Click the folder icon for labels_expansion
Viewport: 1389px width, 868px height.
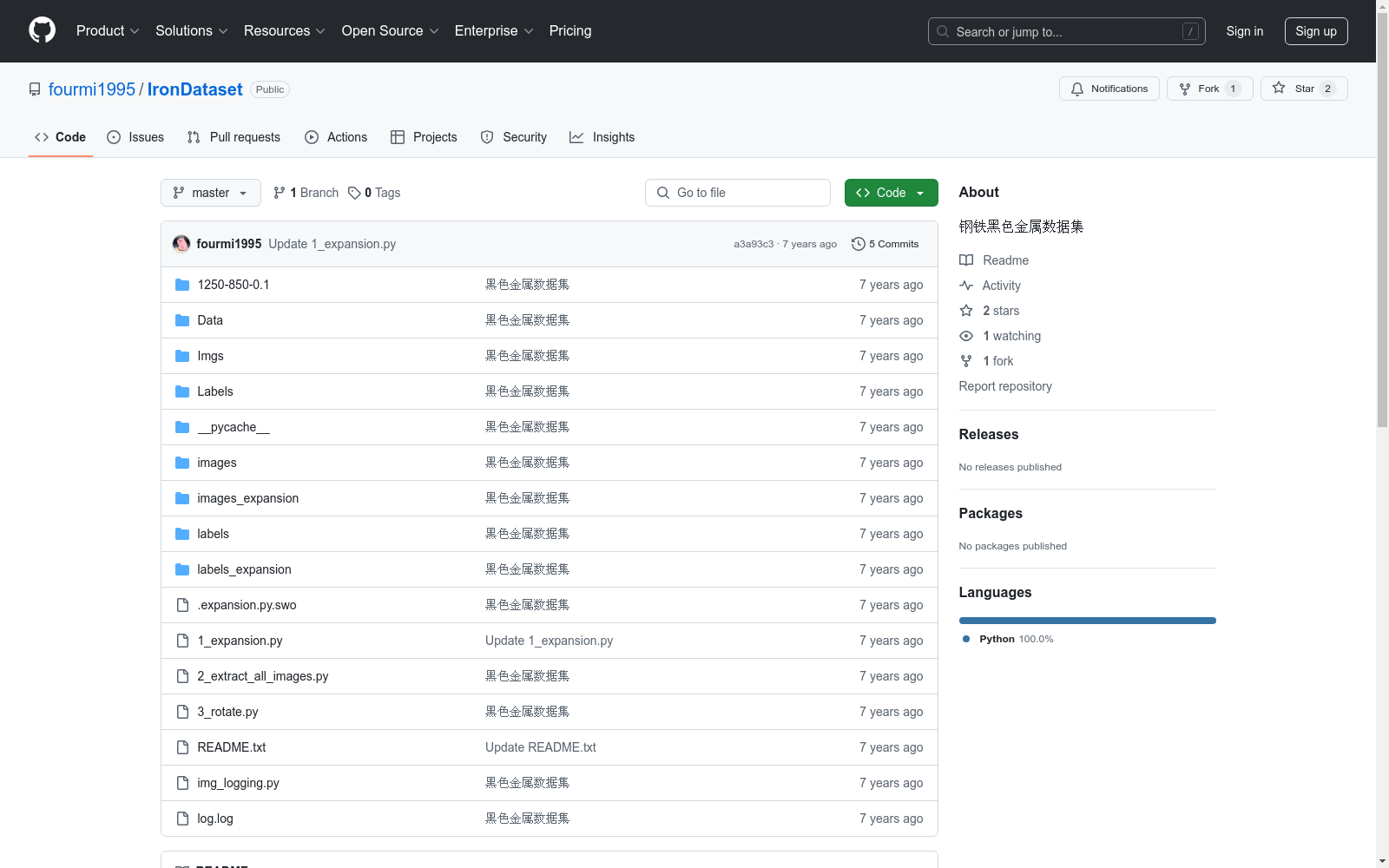182,569
